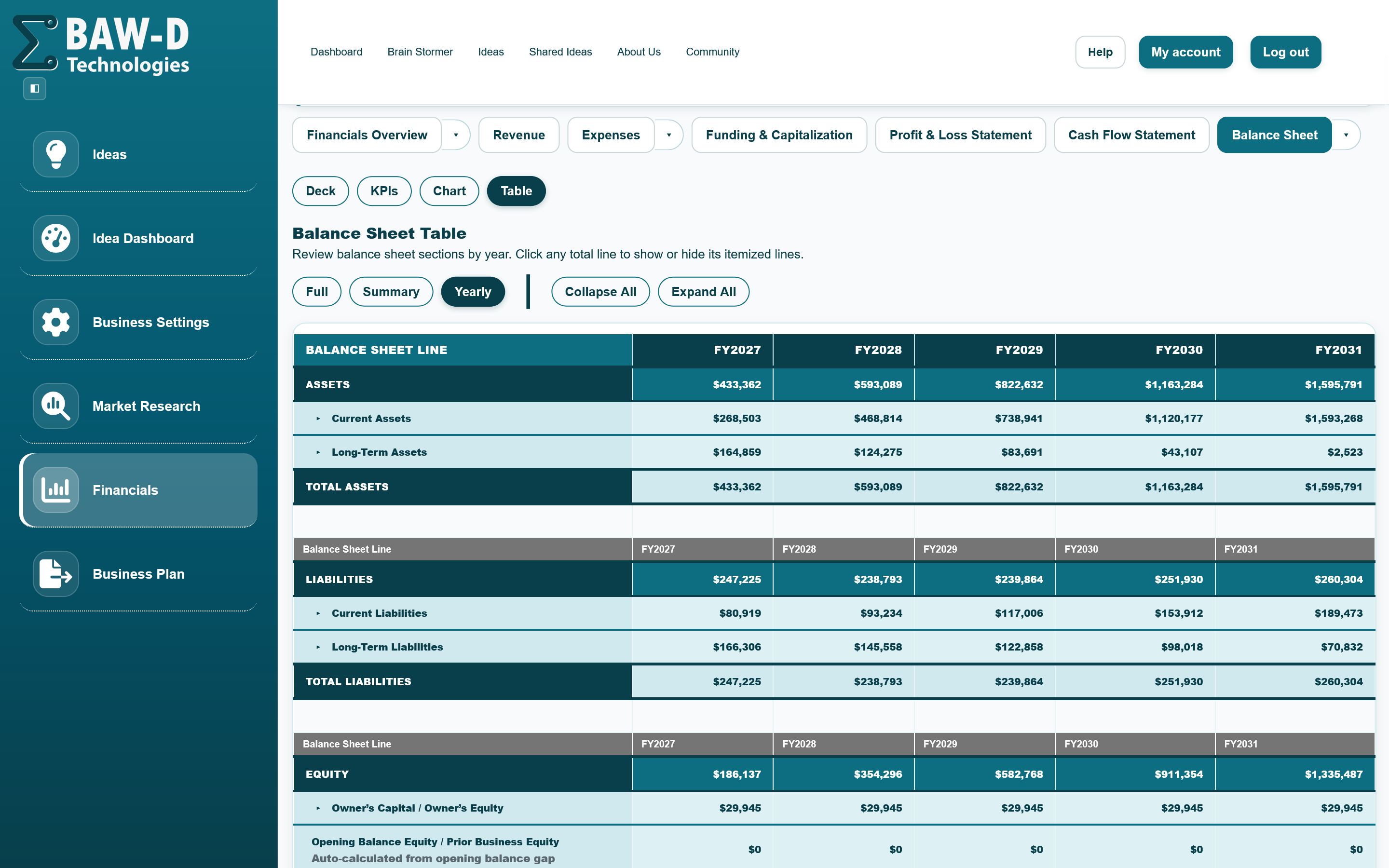Select the Balance Sheet tab

(1274, 135)
